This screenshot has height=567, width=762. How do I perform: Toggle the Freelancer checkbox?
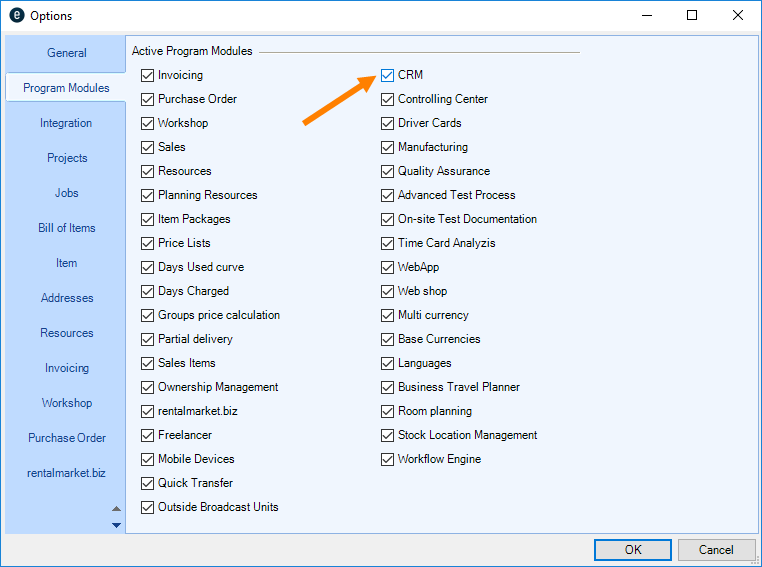point(148,435)
